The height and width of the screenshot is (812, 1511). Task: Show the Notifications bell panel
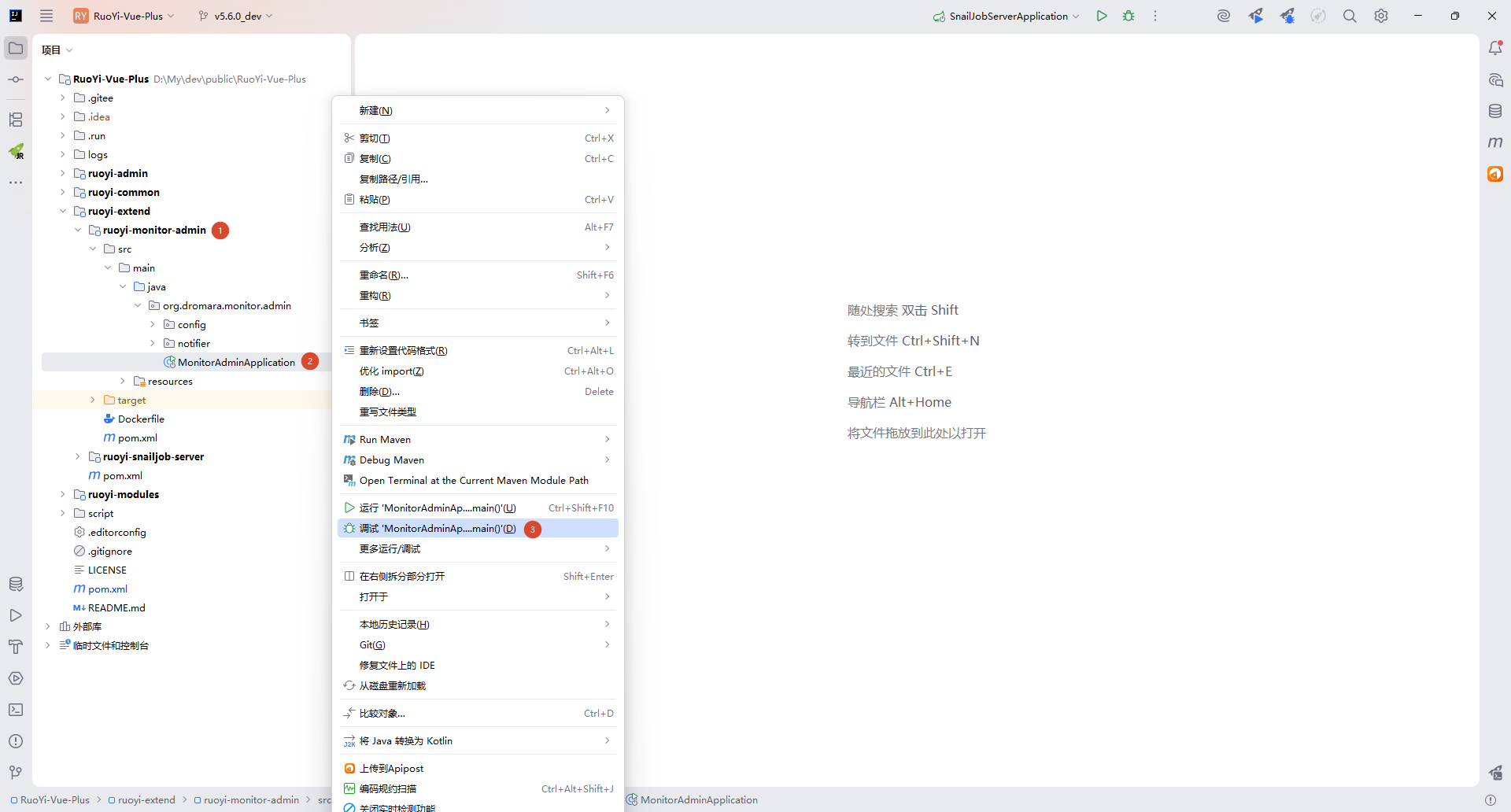1495,48
